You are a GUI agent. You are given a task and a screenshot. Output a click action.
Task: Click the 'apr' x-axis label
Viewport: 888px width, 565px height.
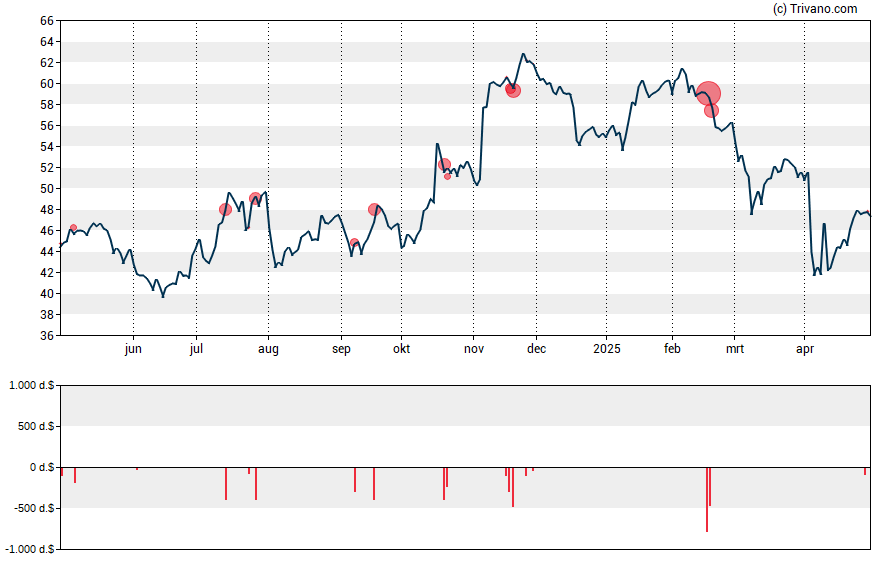click(805, 349)
